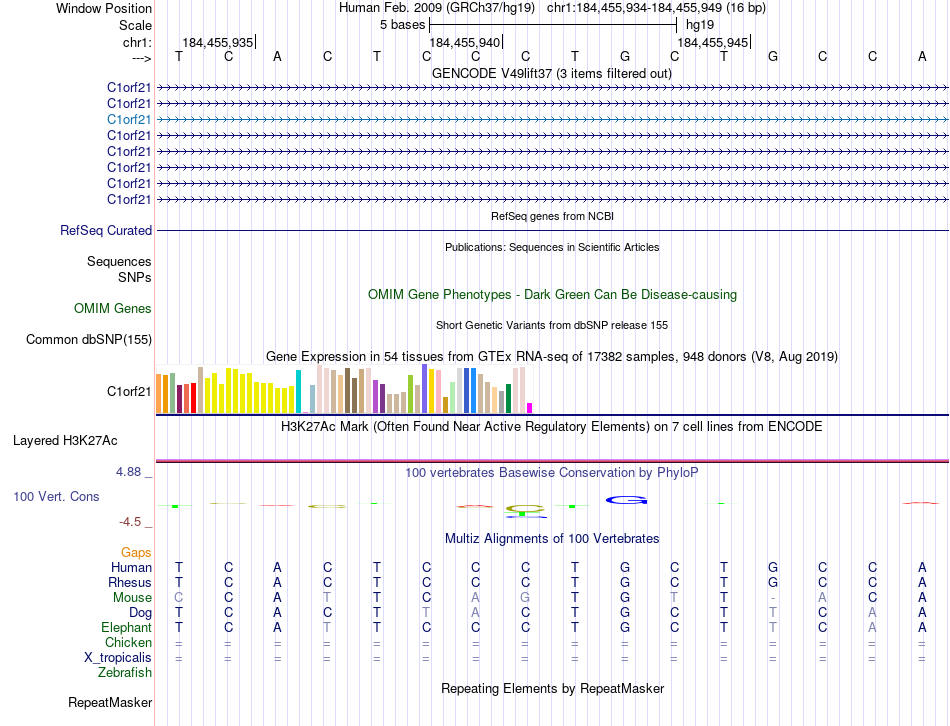Select the Human species row label
The height and width of the screenshot is (726, 950).
(131, 567)
